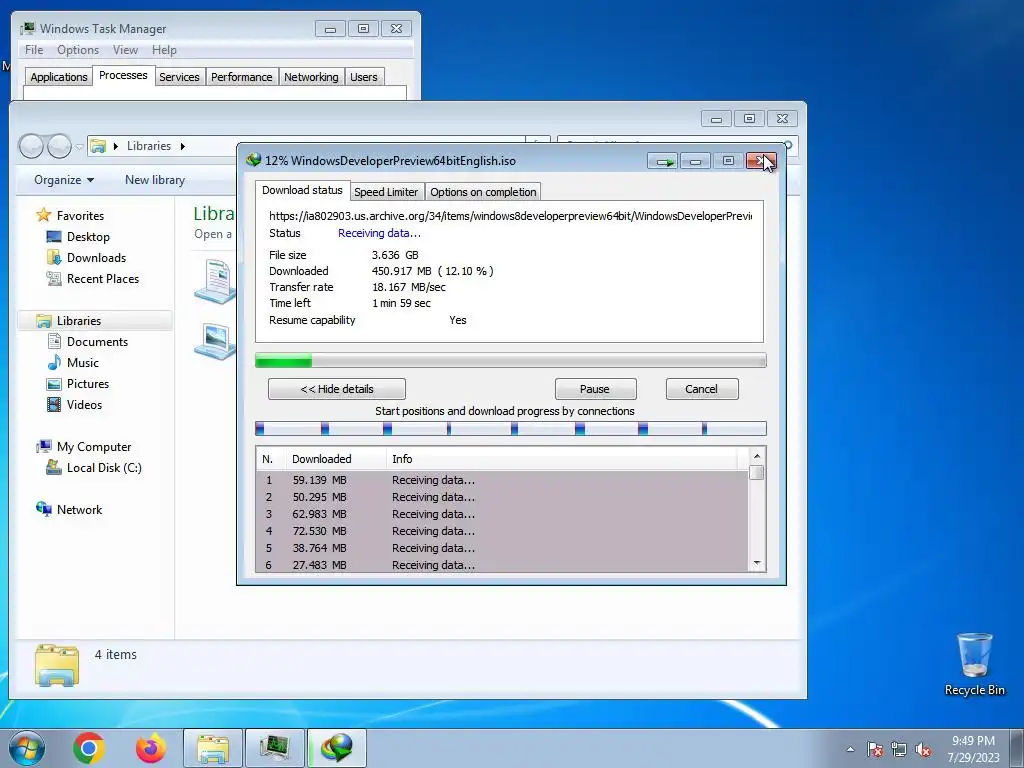The height and width of the screenshot is (768, 1024).
Task: Click the Downloaded column header
Action: (x=335, y=459)
